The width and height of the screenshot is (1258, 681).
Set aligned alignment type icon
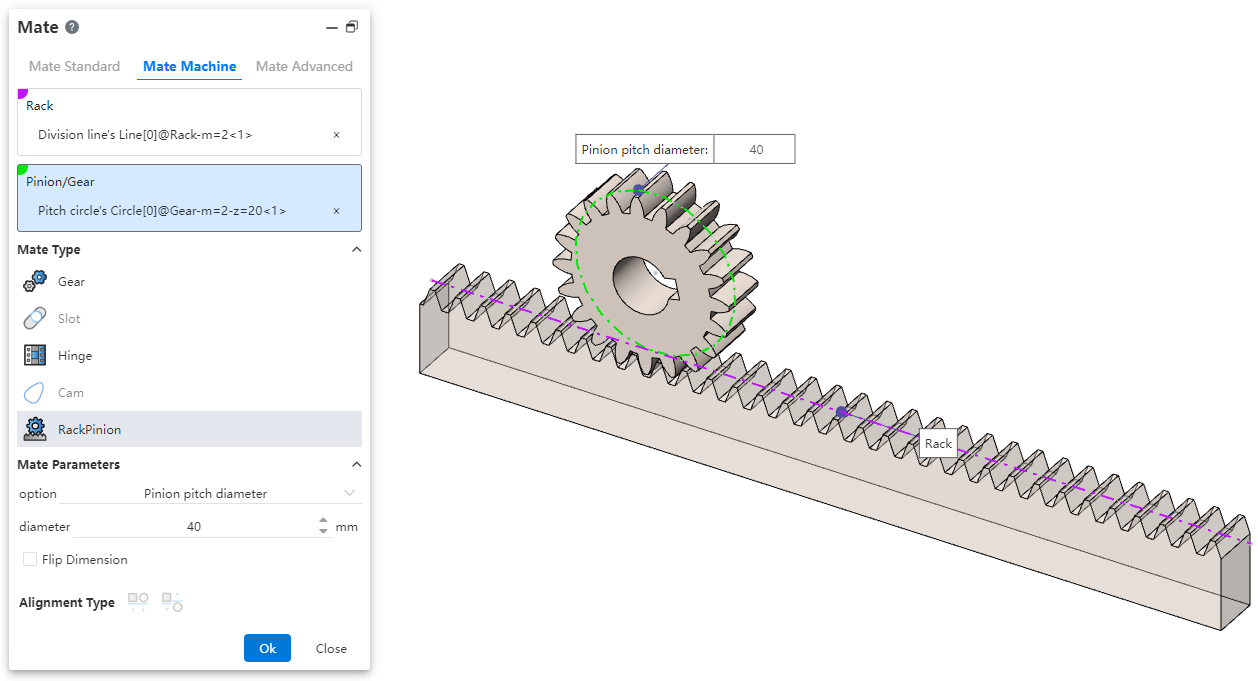(x=138, y=602)
